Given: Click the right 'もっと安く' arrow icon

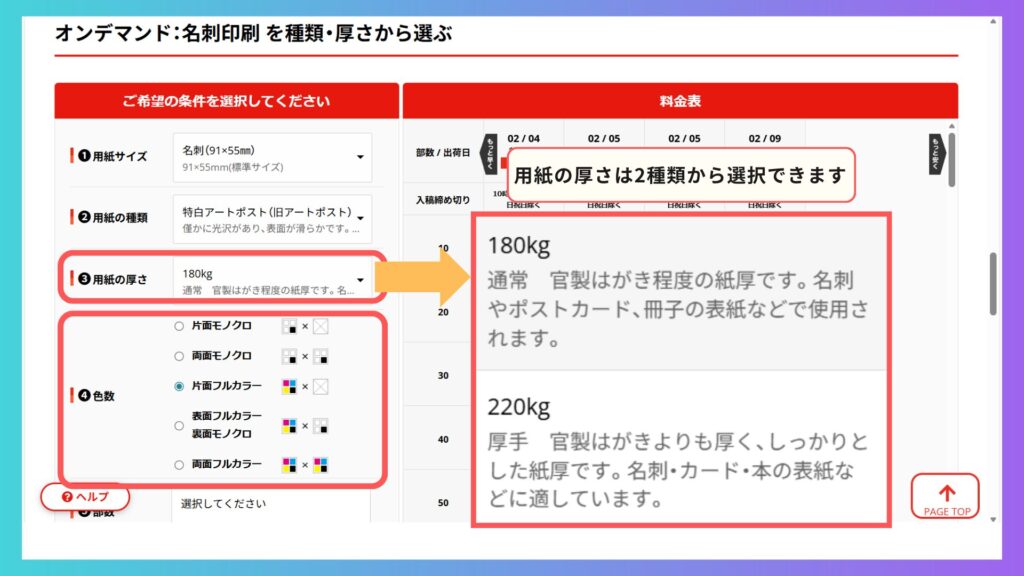Looking at the screenshot, I should [936, 154].
